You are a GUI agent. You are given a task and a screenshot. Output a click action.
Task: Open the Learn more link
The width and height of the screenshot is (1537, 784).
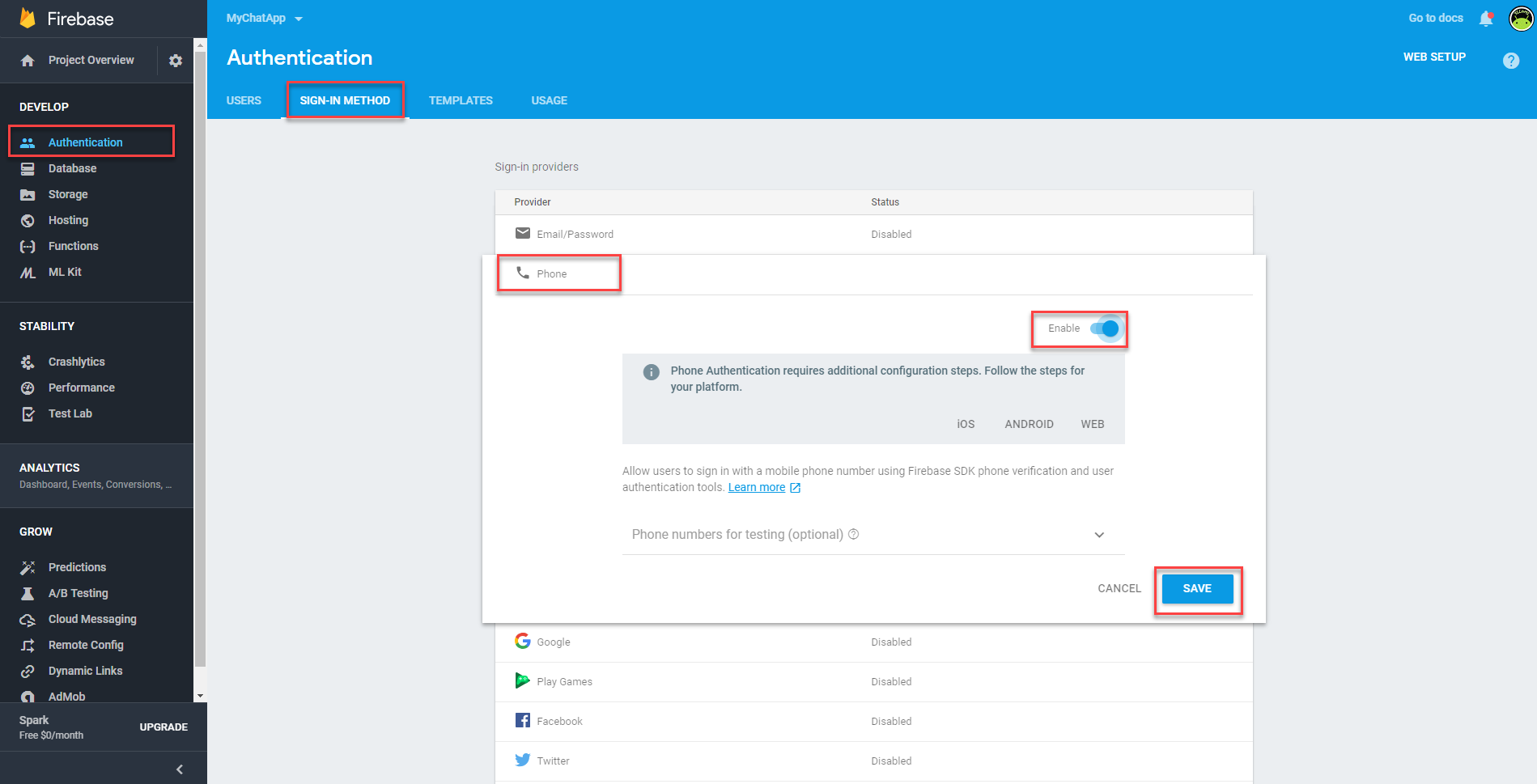pos(757,487)
